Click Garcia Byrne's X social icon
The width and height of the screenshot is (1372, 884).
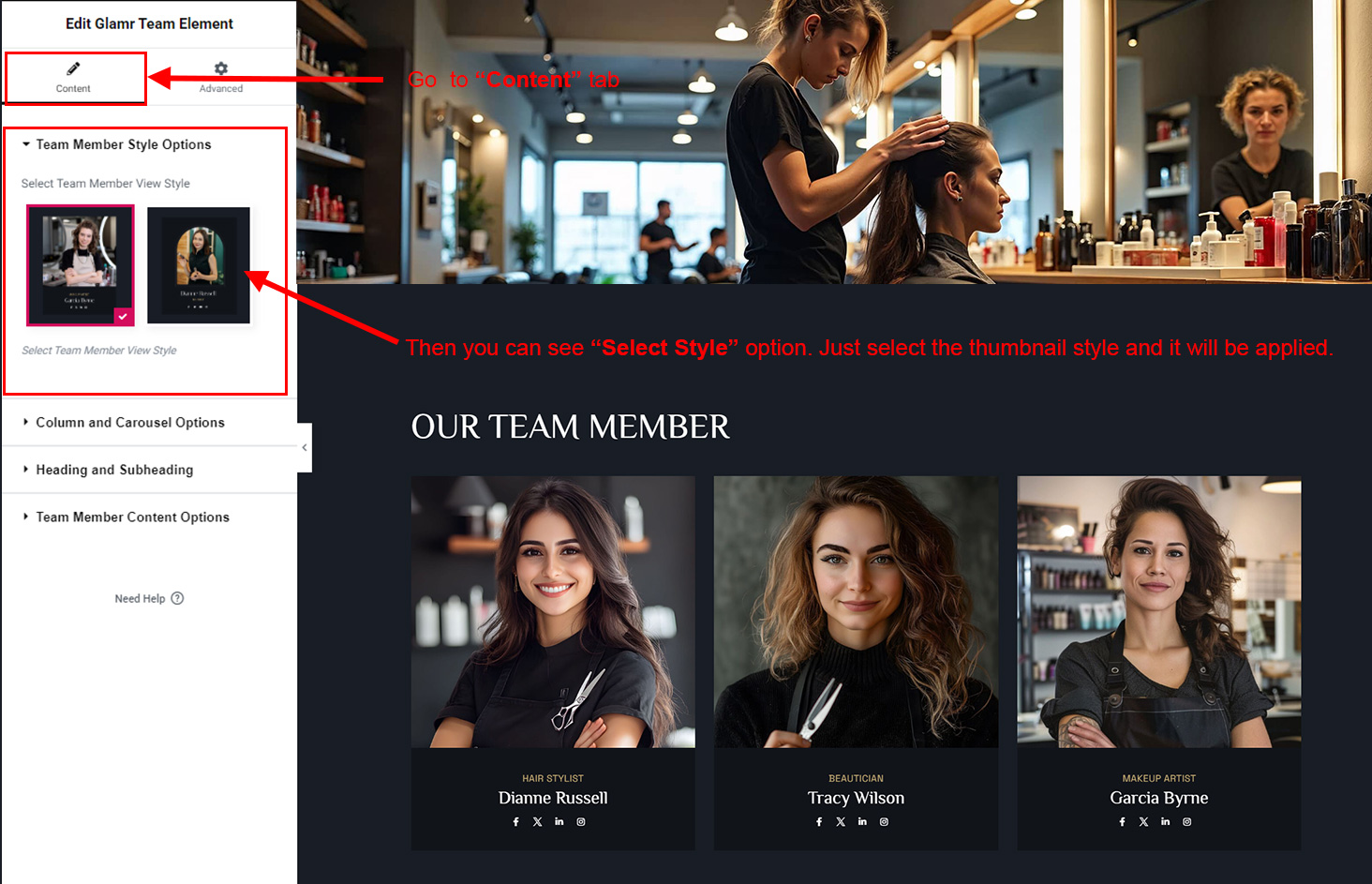1143,822
